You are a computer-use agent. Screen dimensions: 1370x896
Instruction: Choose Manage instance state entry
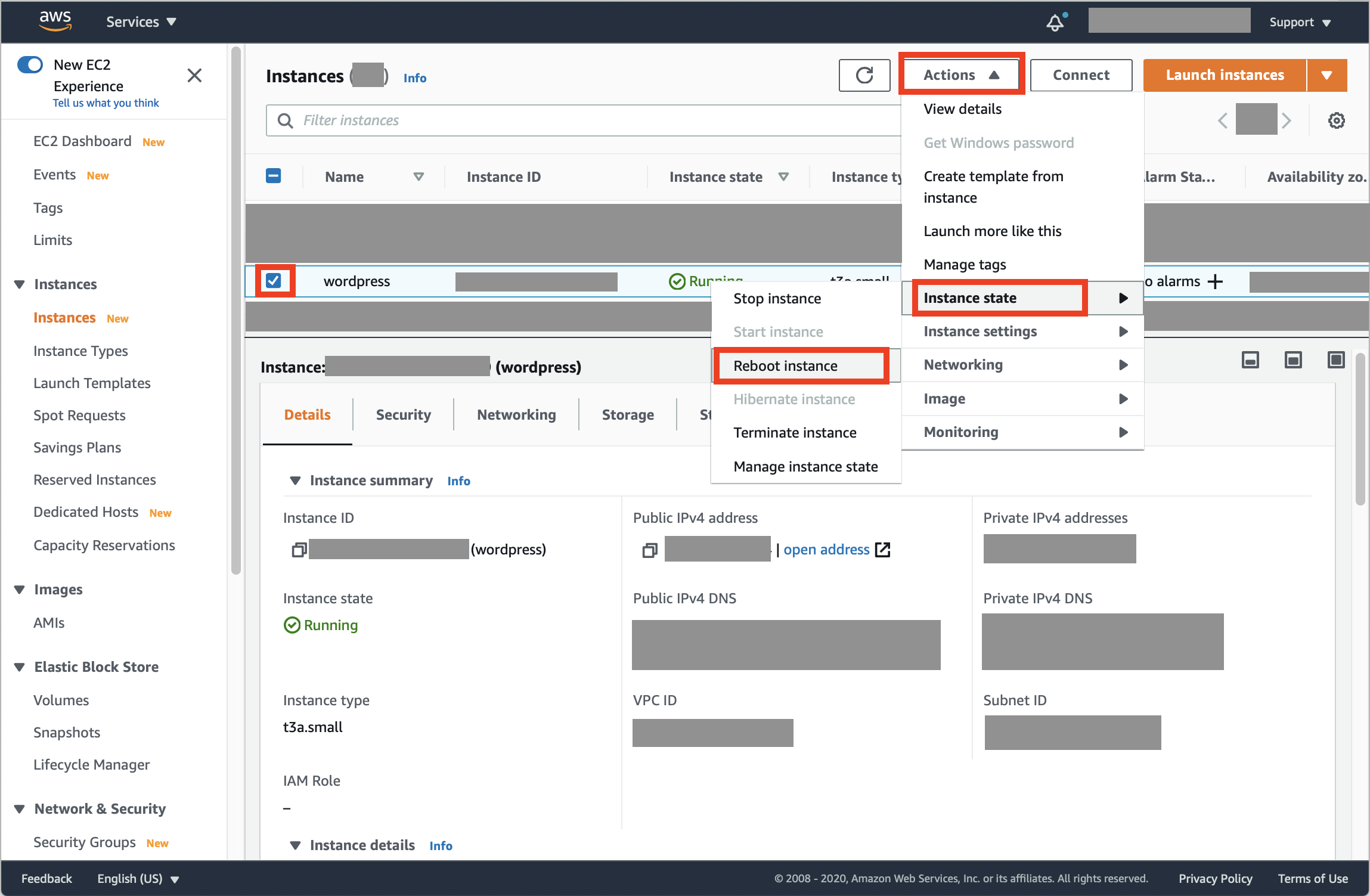point(806,467)
